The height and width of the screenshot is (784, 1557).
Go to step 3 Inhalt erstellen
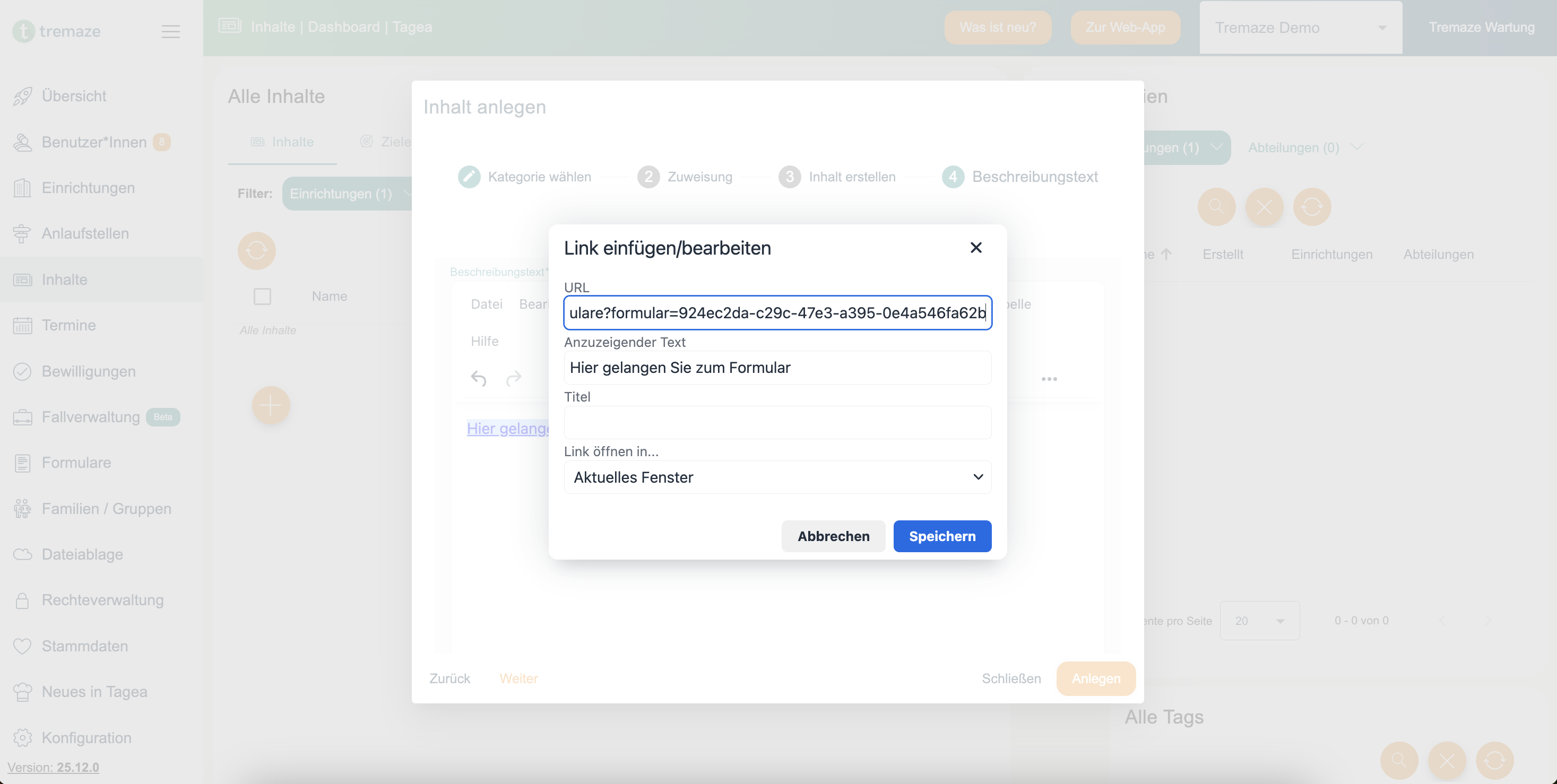pos(837,177)
